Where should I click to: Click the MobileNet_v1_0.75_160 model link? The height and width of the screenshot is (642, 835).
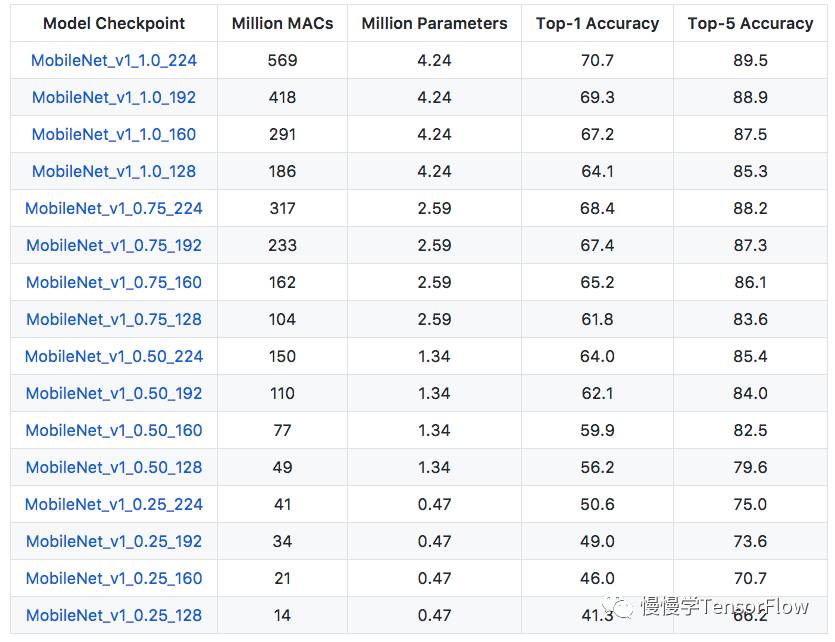[114, 282]
